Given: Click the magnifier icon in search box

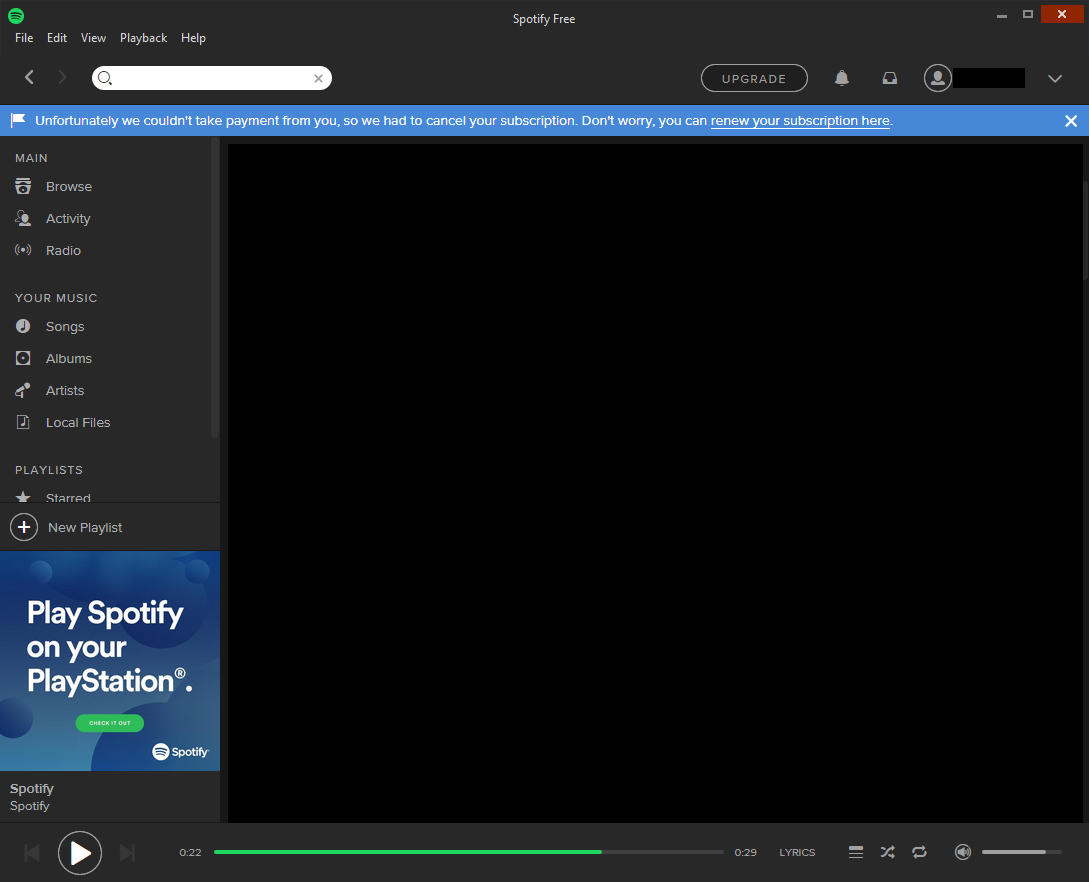Looking at the screenshot, I should coord(105,78).
